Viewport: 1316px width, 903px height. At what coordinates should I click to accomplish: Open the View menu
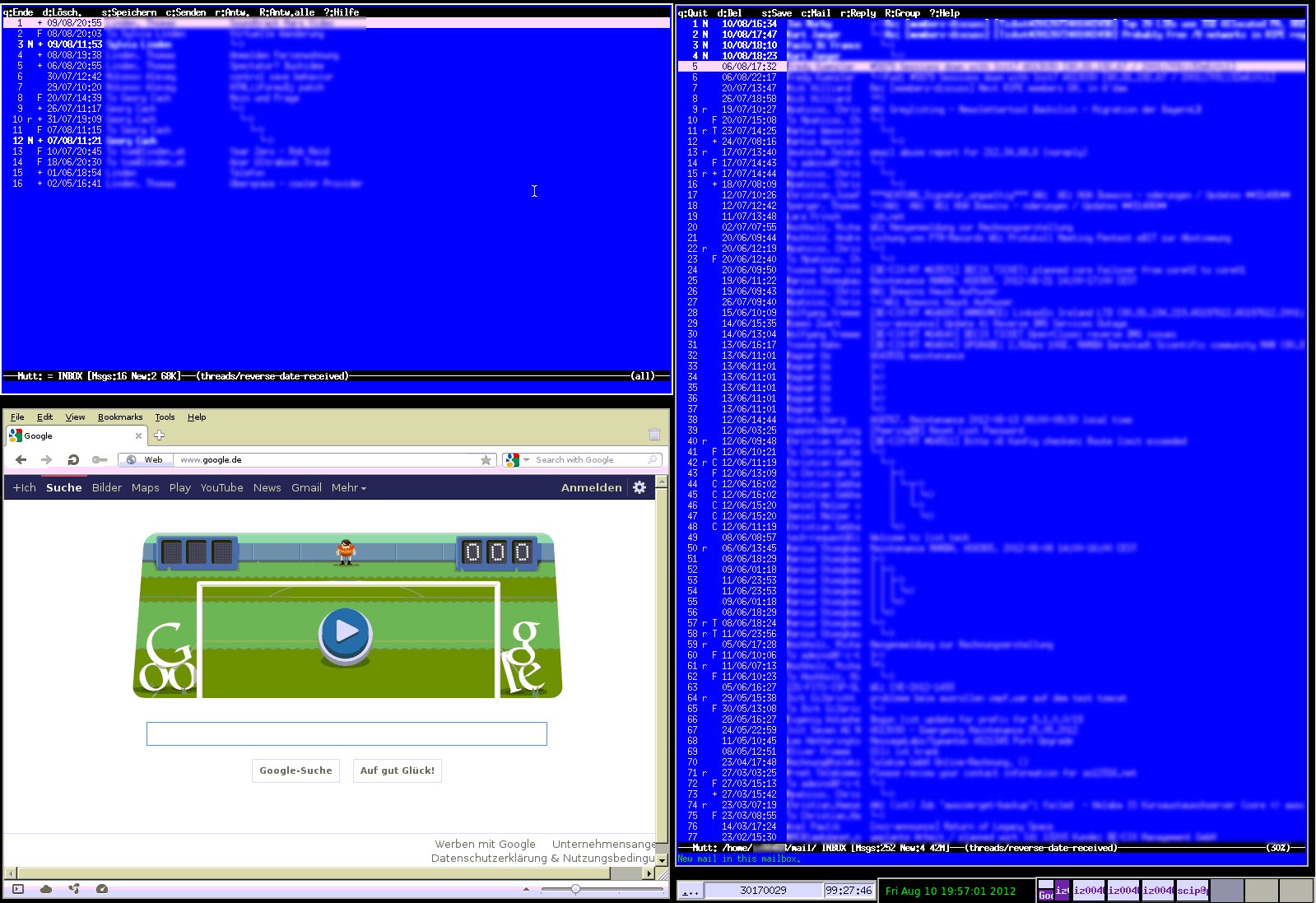tap(75, 417)
